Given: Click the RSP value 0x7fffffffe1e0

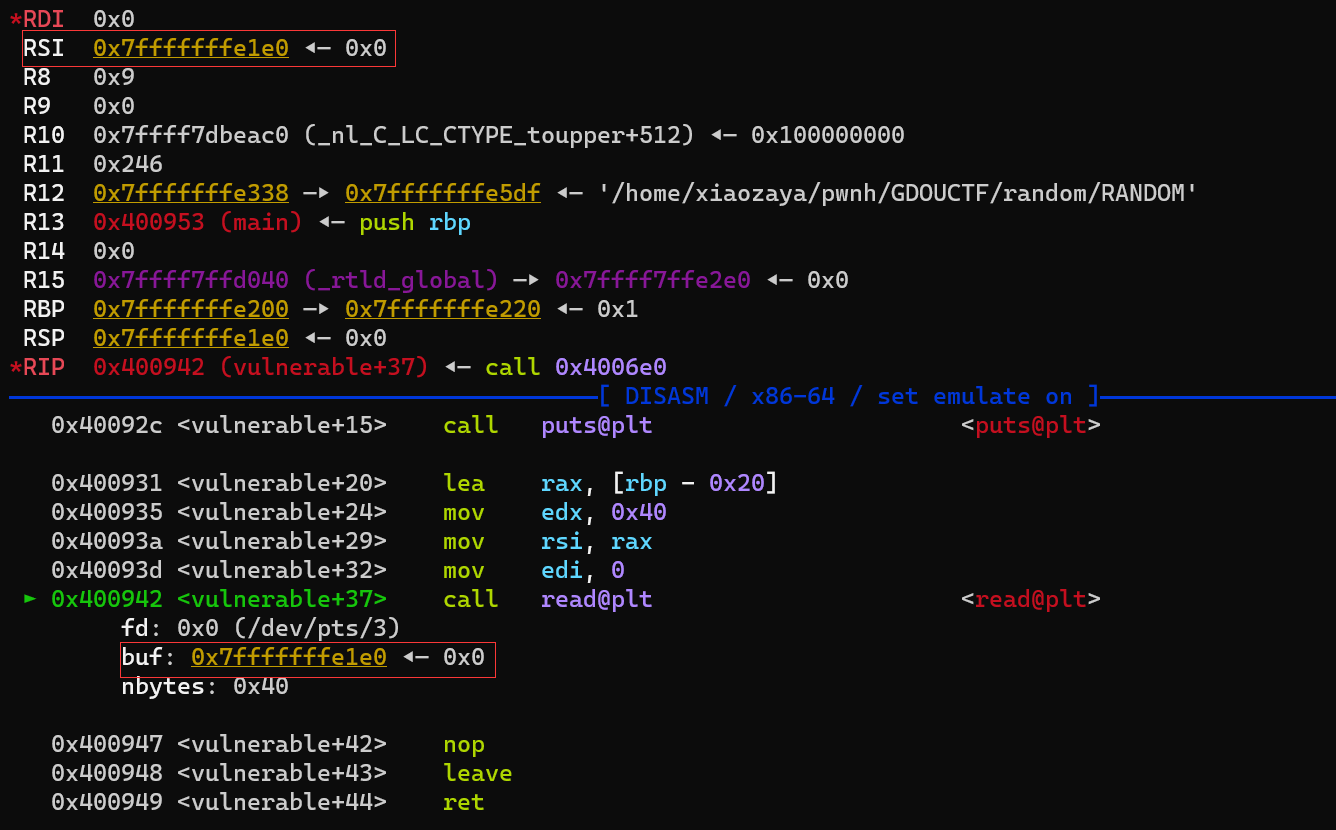Looking at the screenshot, I should point(191,338).
